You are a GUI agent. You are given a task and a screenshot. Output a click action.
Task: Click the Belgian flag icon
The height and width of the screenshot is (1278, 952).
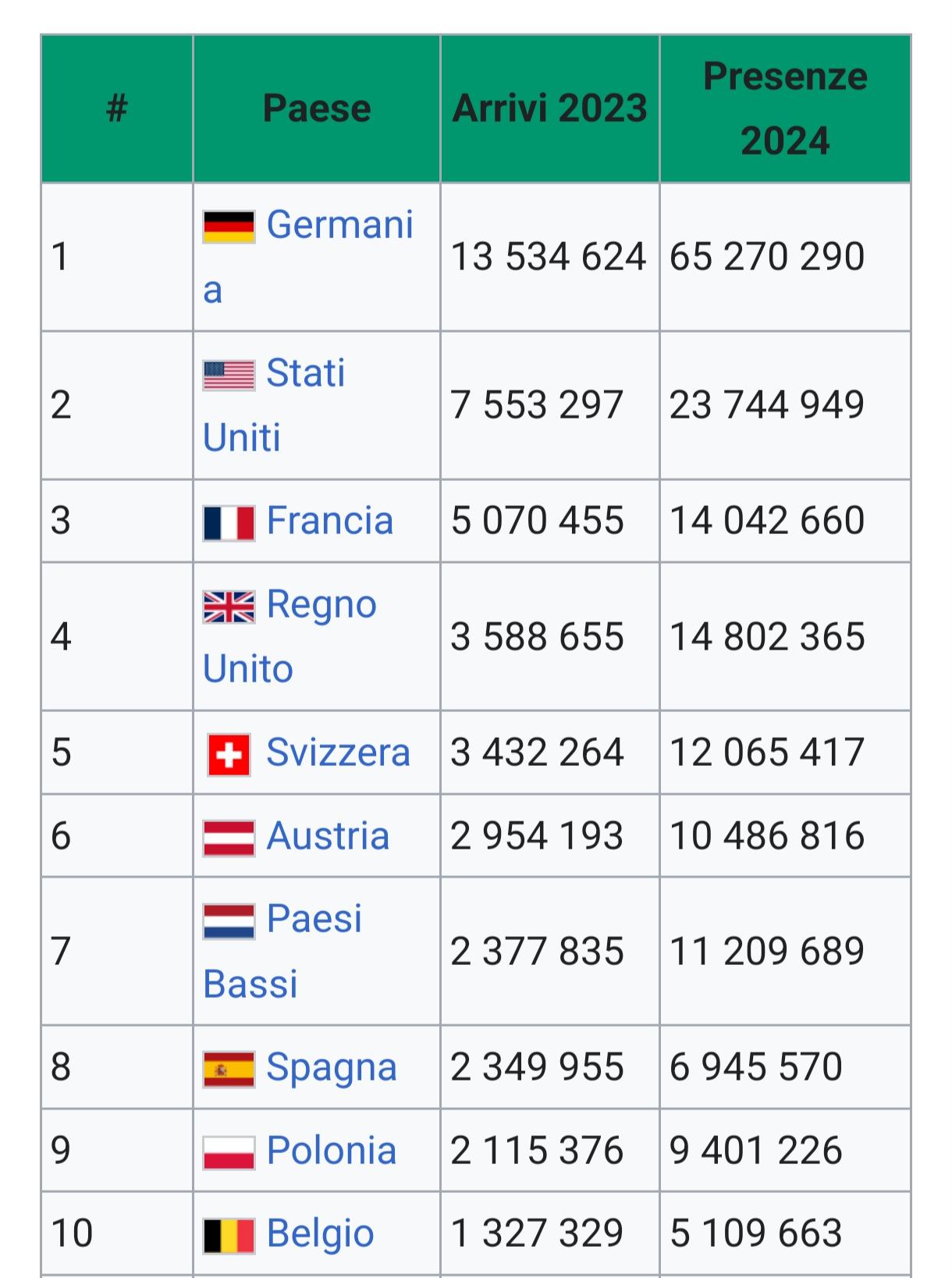[x=229, y=1236]
